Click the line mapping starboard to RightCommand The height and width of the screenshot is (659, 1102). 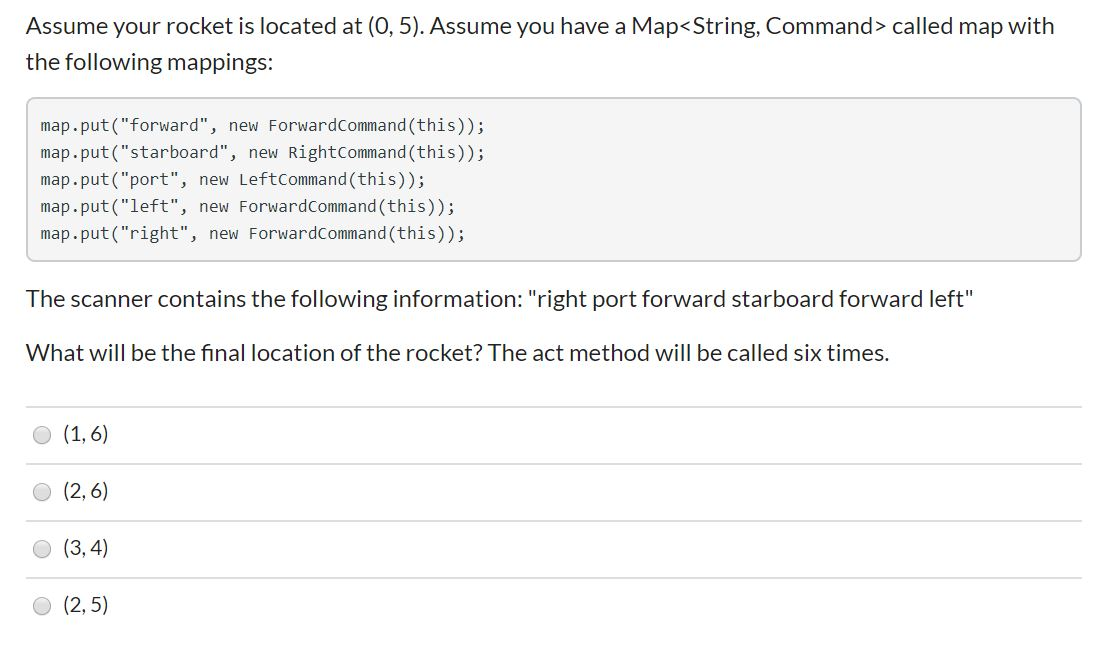[262, 152]
